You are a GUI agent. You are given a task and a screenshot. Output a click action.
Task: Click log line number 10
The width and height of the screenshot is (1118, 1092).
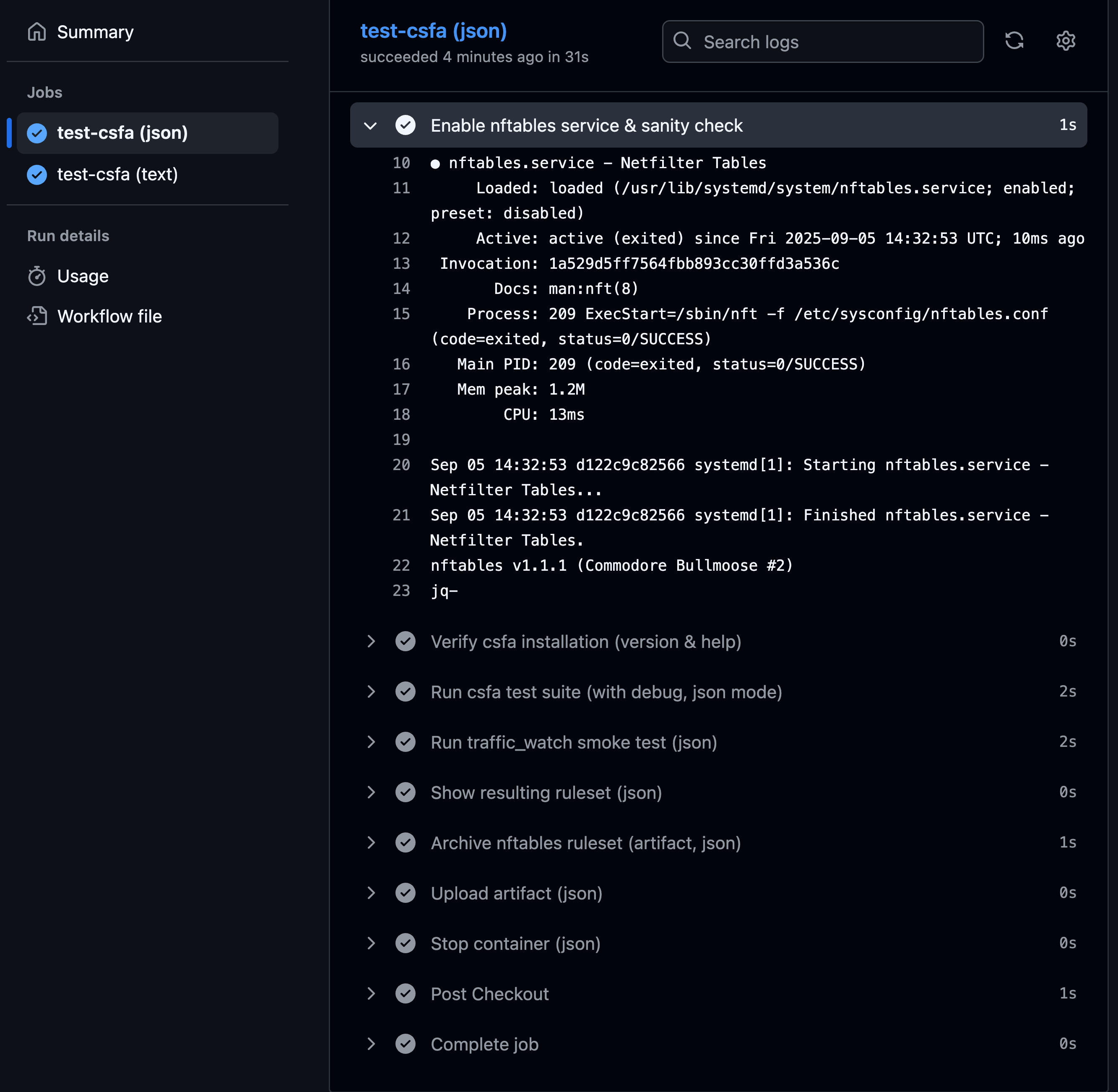[402, 164]
